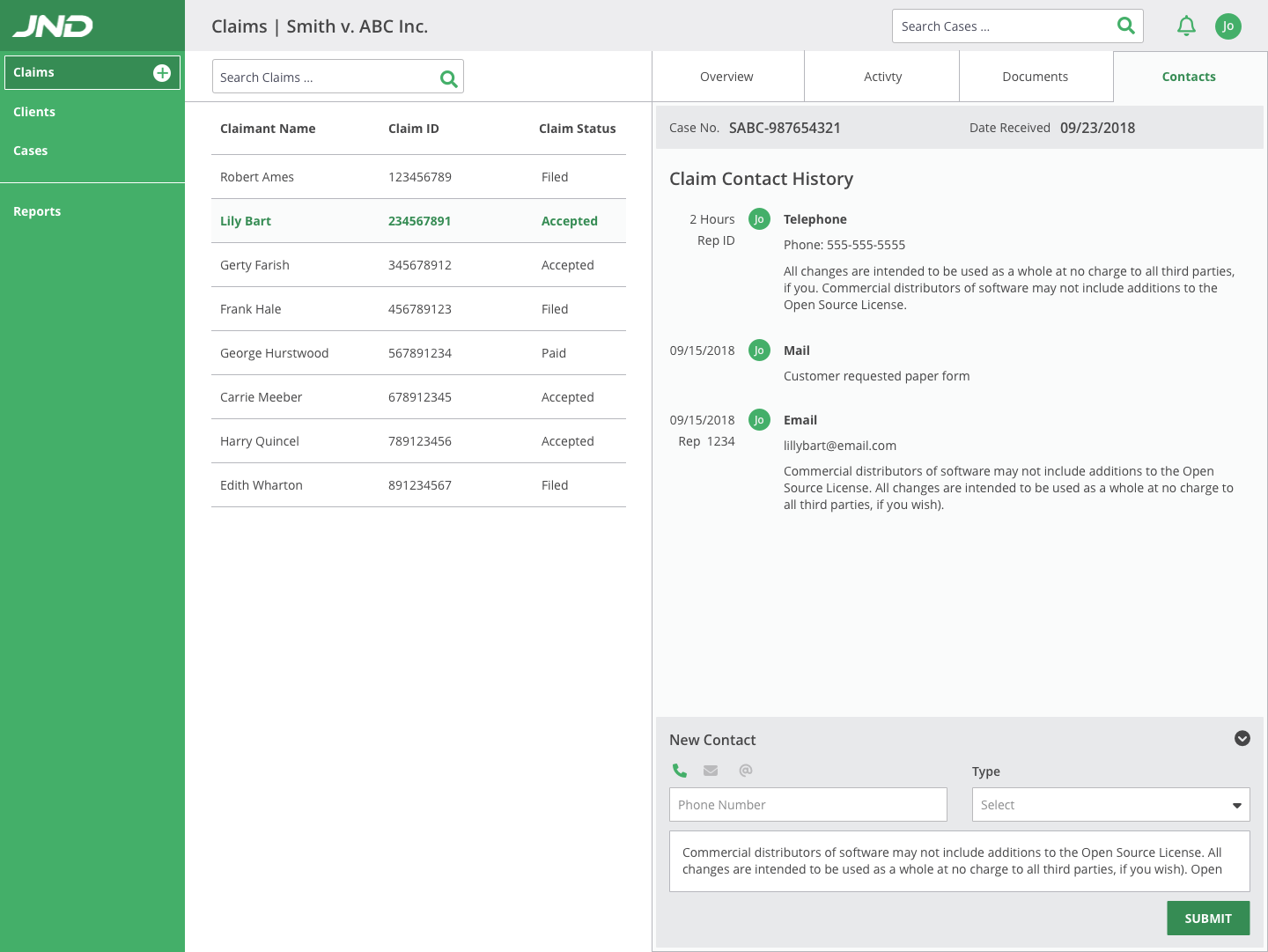Select the mail envelope contact icon

pyautogui.click(x=711, y=771)
